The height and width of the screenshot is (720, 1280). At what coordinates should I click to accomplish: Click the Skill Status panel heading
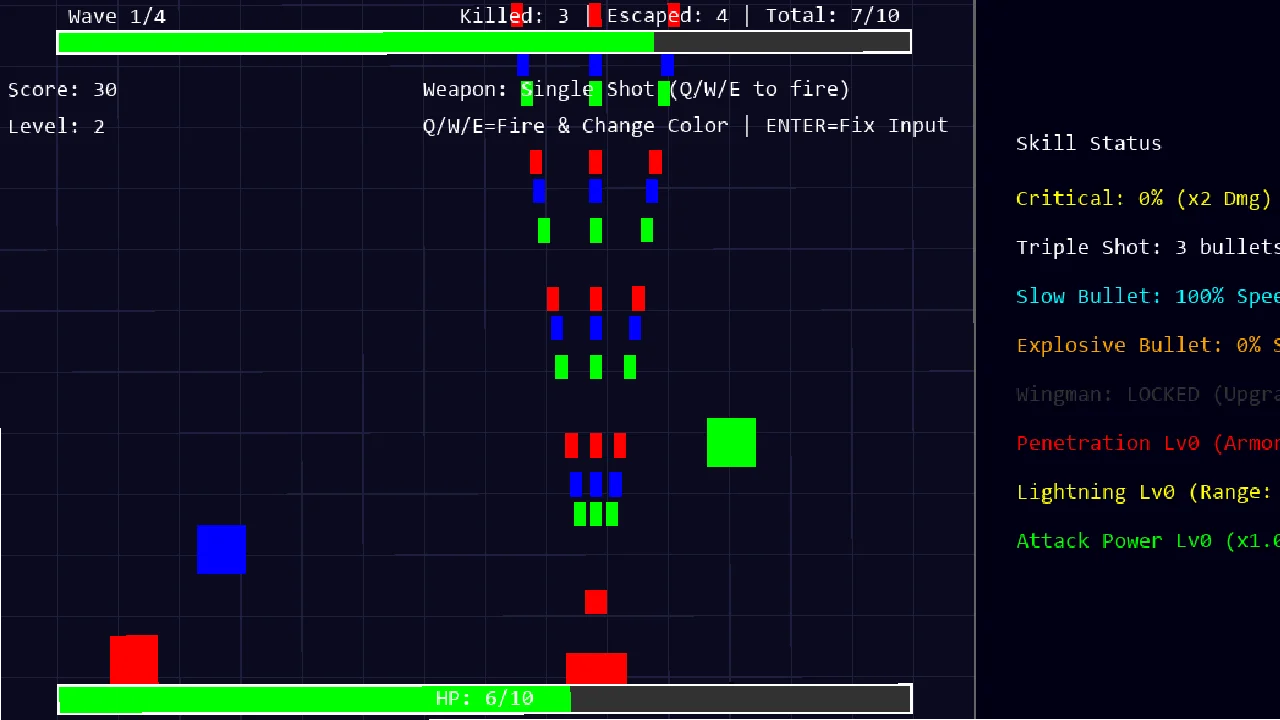1088,143
